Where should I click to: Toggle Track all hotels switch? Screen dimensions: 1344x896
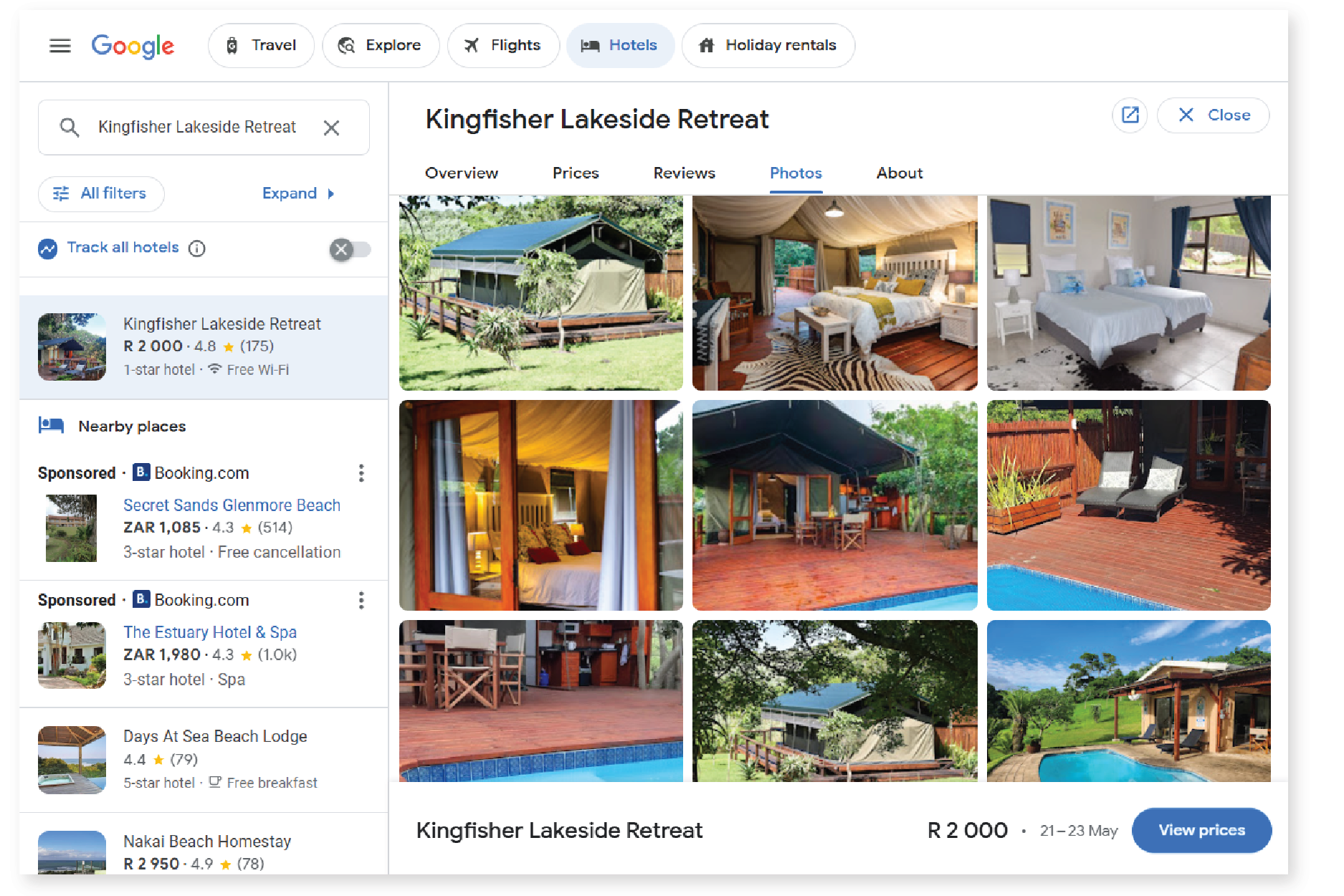point(350,249)
